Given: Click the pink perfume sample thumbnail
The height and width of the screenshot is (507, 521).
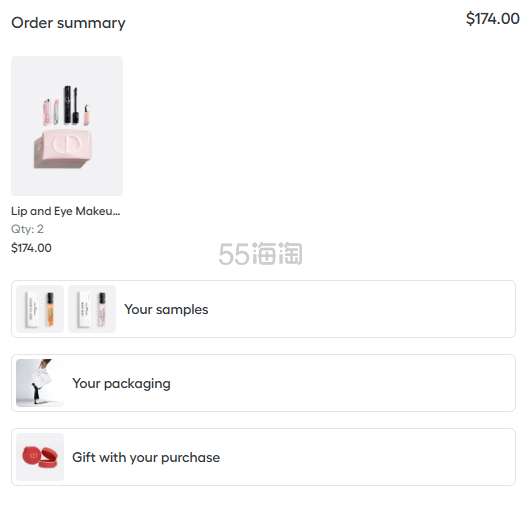Looking at the screenshot, I should coord(92,309).
